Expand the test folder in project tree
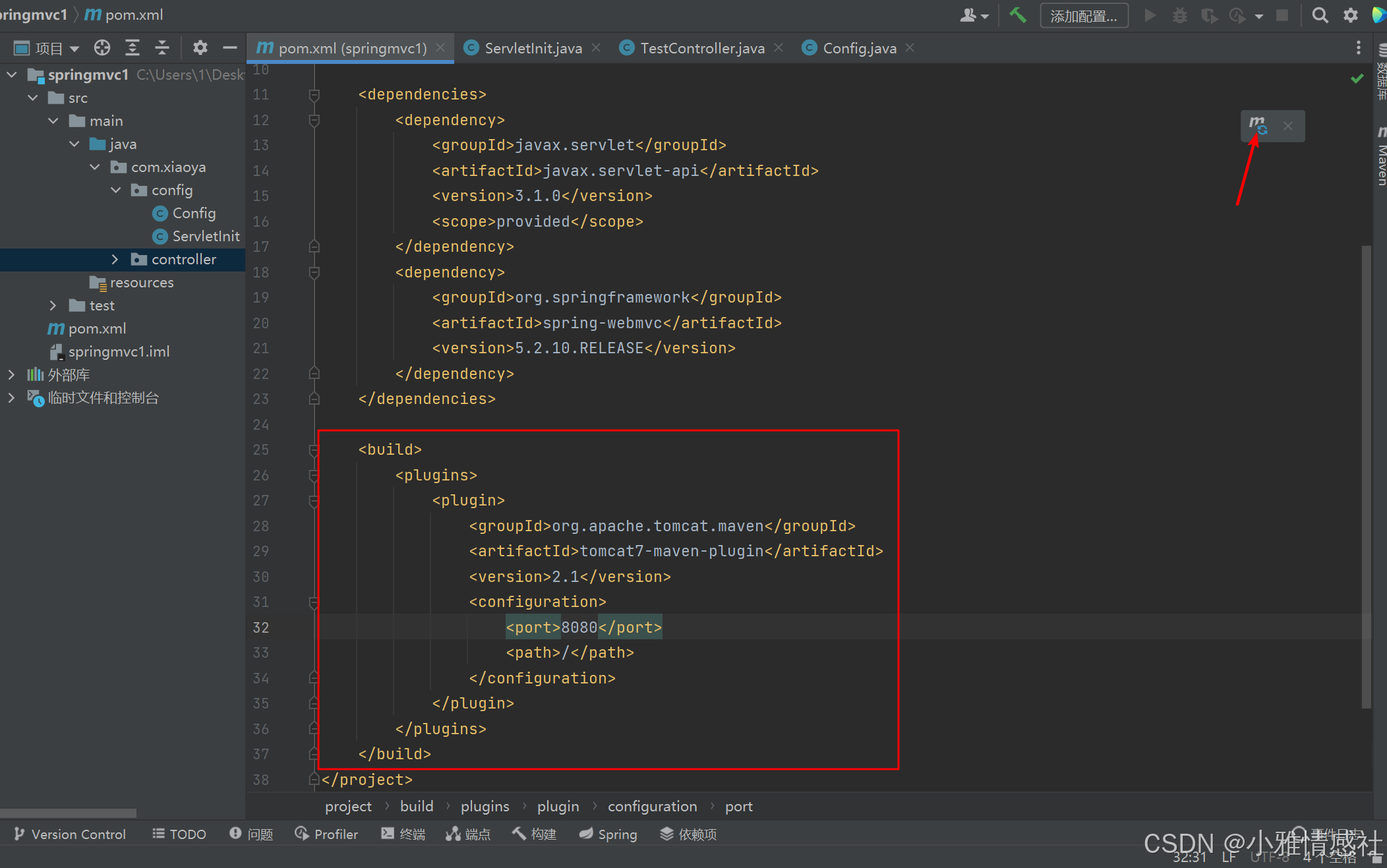This screenshot has height=868, width=1387. click(x=53, y=305)
